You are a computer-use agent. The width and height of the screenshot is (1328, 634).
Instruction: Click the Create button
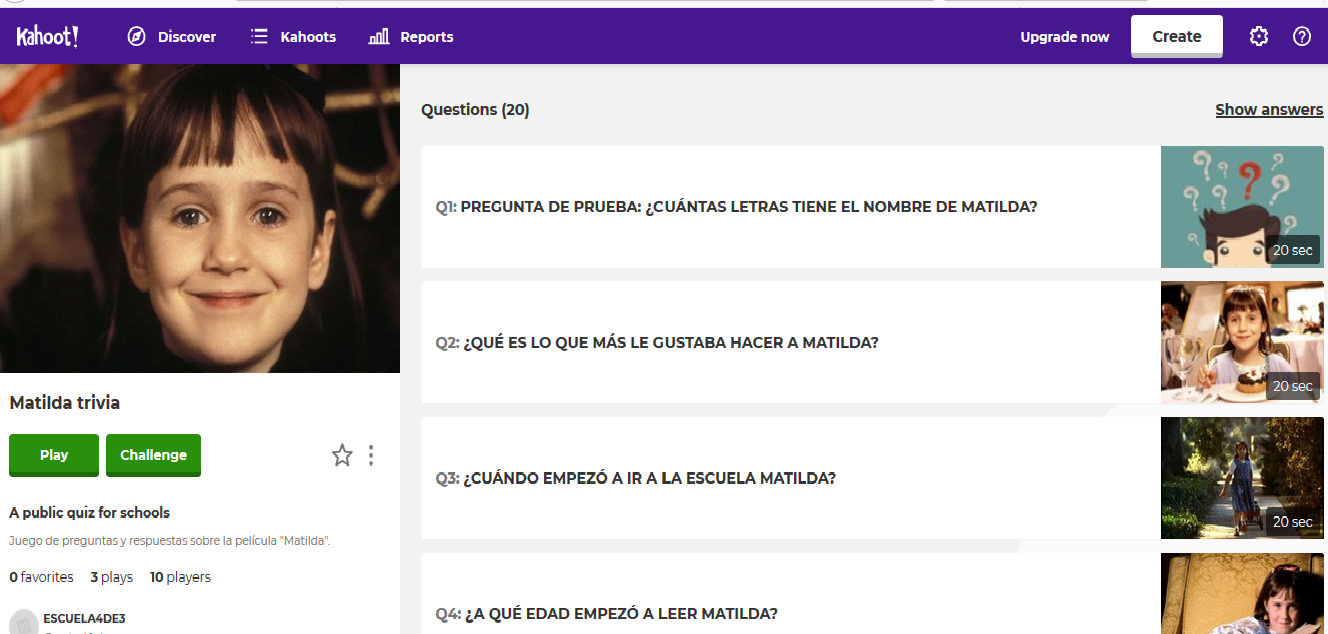pyautogui.click(x=1177, y=36)
